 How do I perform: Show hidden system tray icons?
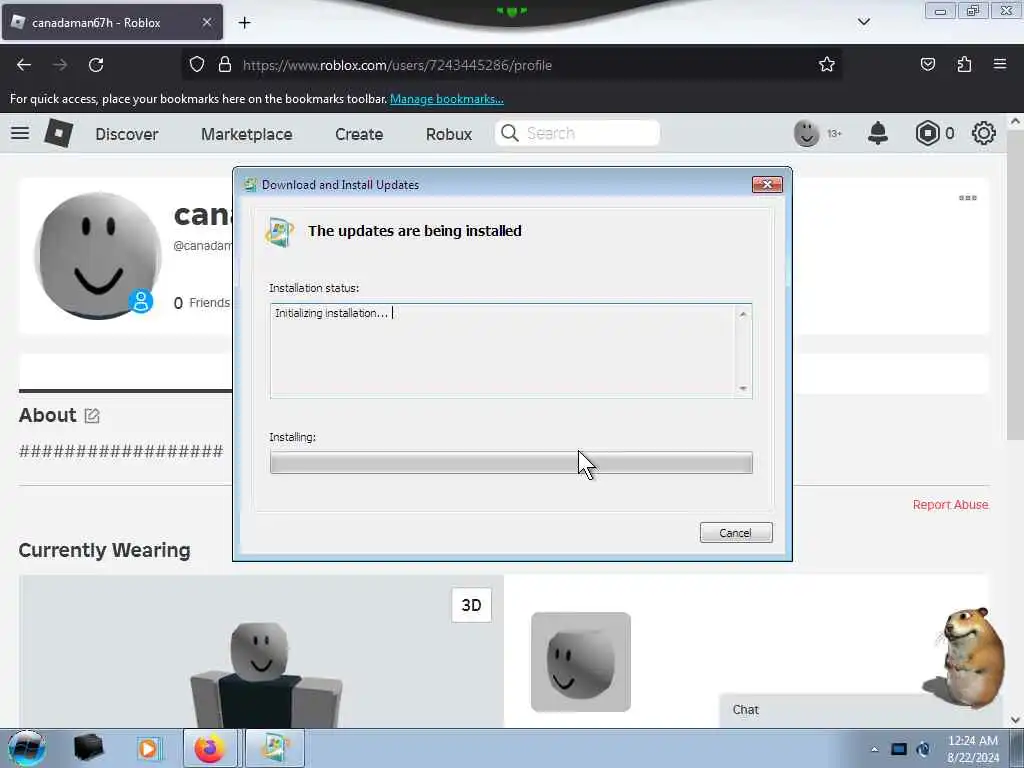coord(874,749)
